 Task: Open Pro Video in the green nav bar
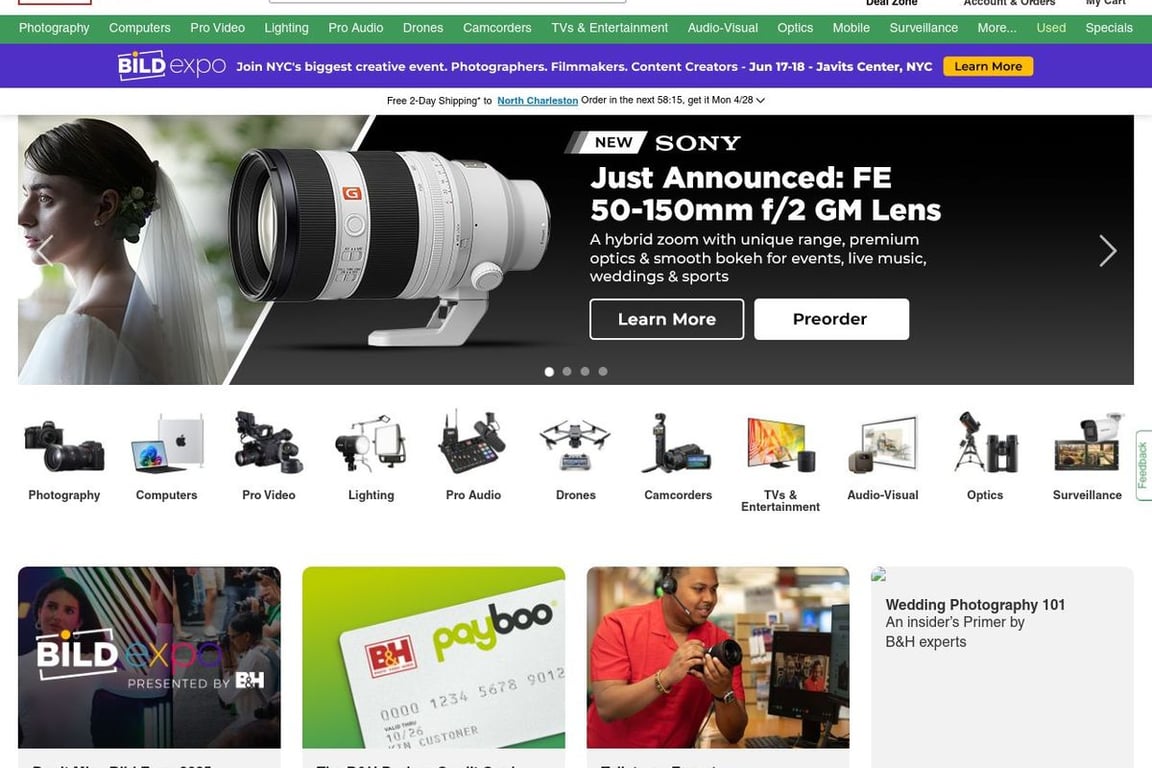217,28
